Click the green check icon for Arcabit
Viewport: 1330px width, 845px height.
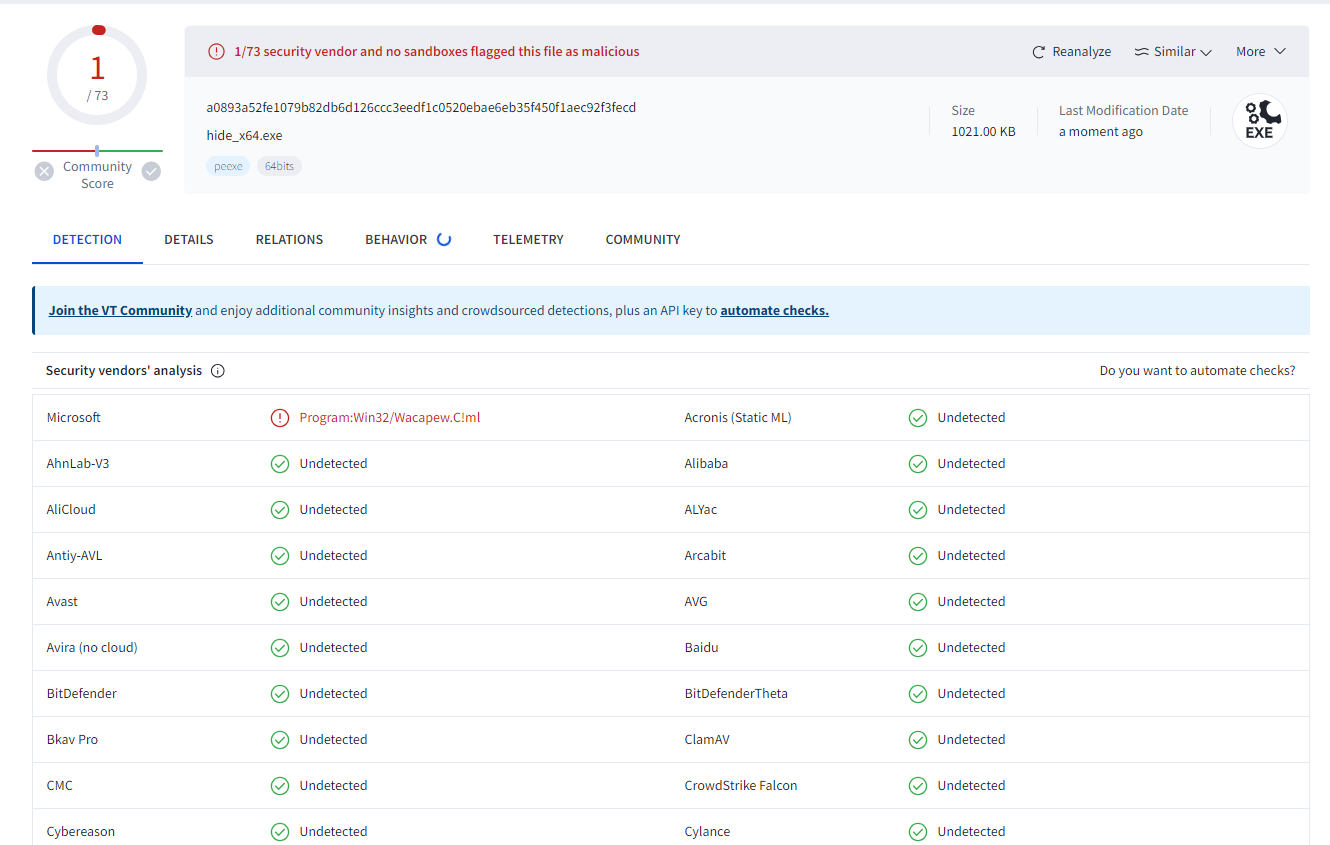pyautogui.click(x=918, y=556)
